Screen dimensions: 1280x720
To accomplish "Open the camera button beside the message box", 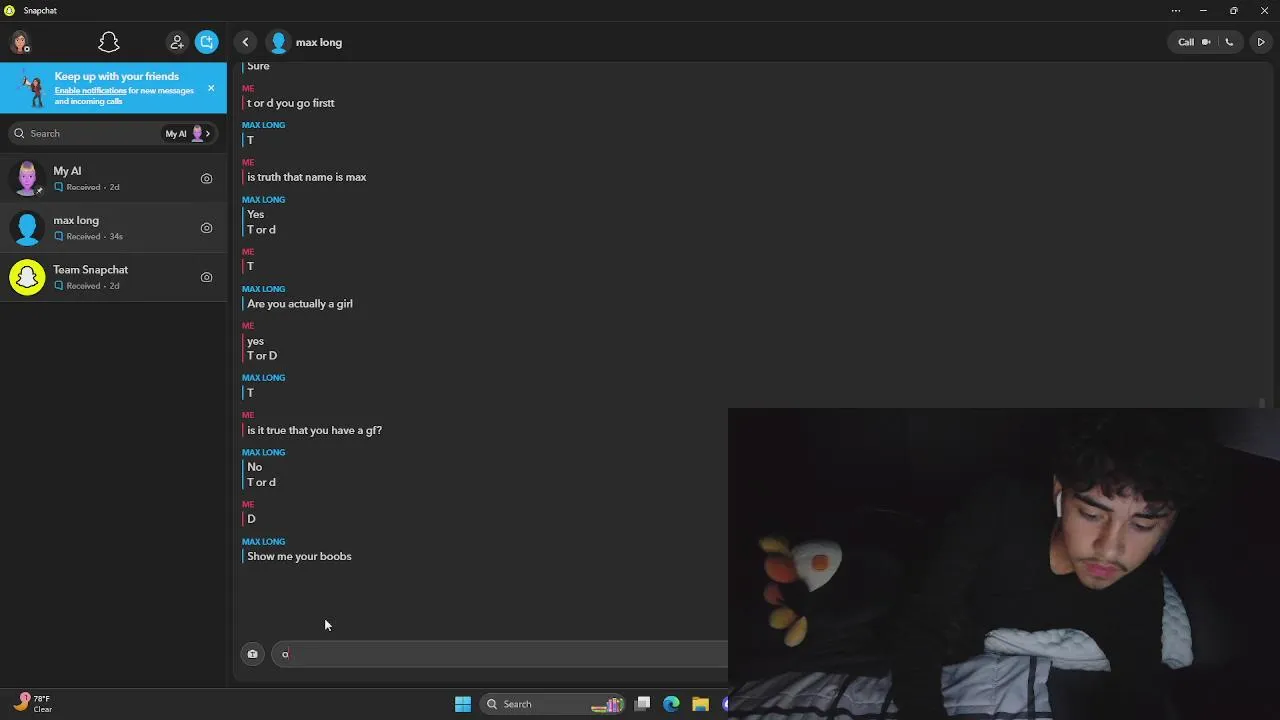I will (x=252, y=654).
